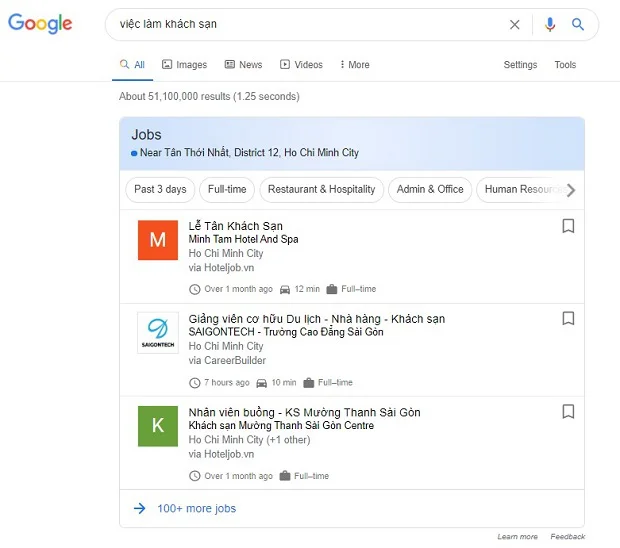Viewport: 620px width, 548px height.
Task: Switch to the Videos tab
Action: (x=301, y=64)
